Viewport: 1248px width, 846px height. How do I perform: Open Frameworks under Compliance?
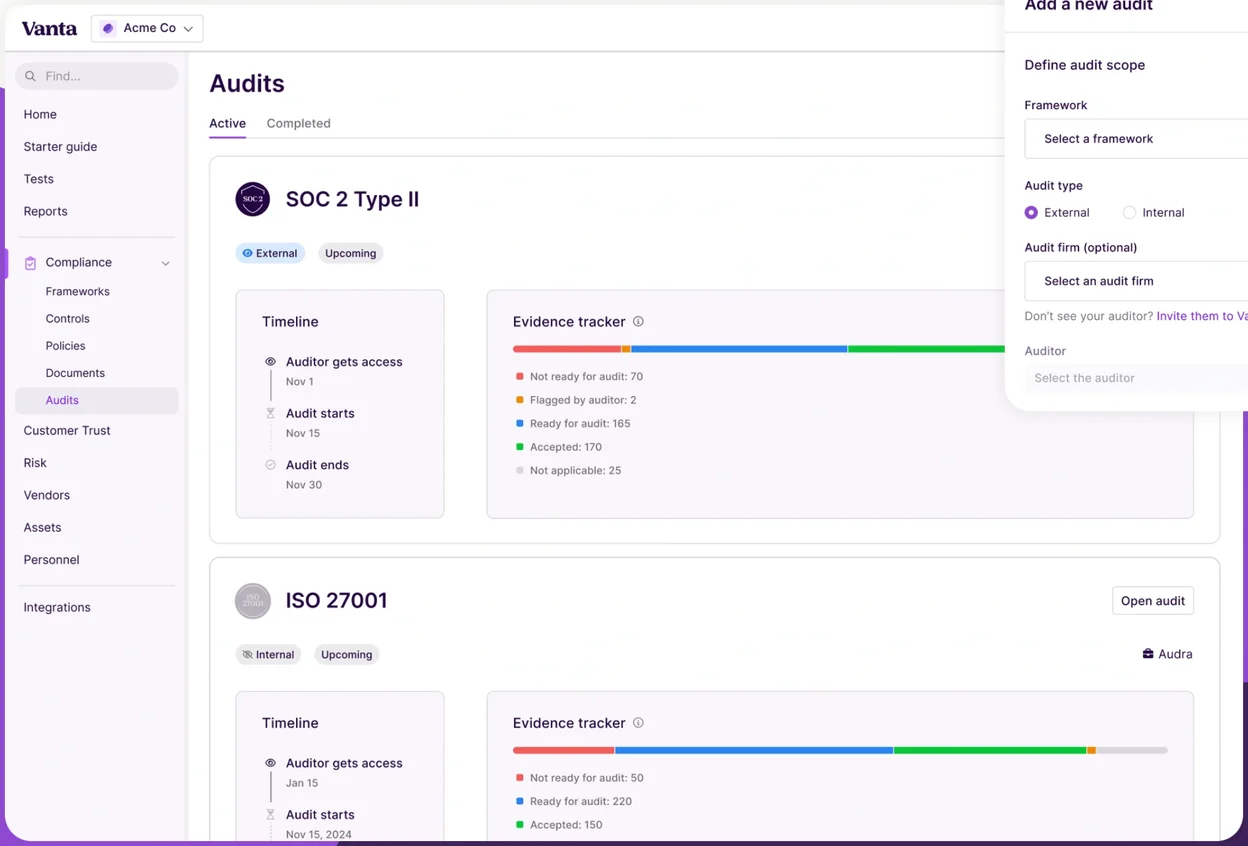pyautogui.click(x=77, y=291)
